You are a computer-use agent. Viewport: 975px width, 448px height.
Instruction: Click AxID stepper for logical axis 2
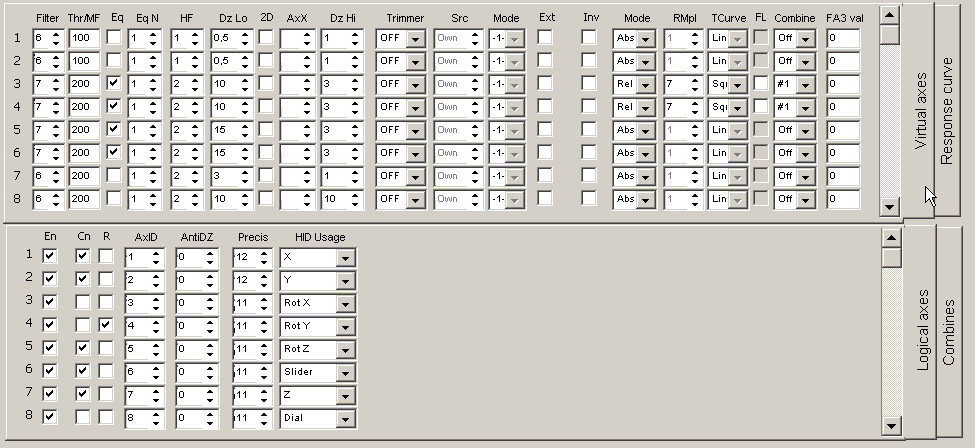tap(156, 281)
